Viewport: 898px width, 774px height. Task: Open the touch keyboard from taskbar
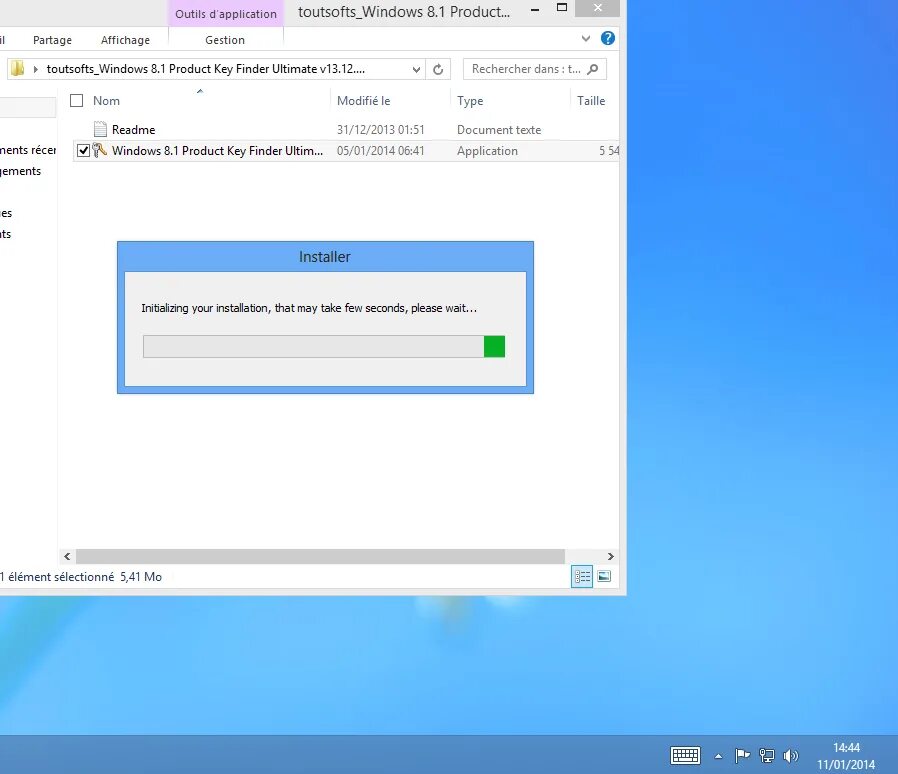[685, 756]
